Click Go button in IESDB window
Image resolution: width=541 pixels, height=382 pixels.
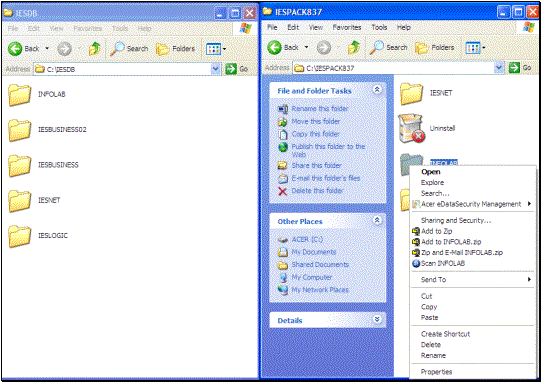coord(237,69)
